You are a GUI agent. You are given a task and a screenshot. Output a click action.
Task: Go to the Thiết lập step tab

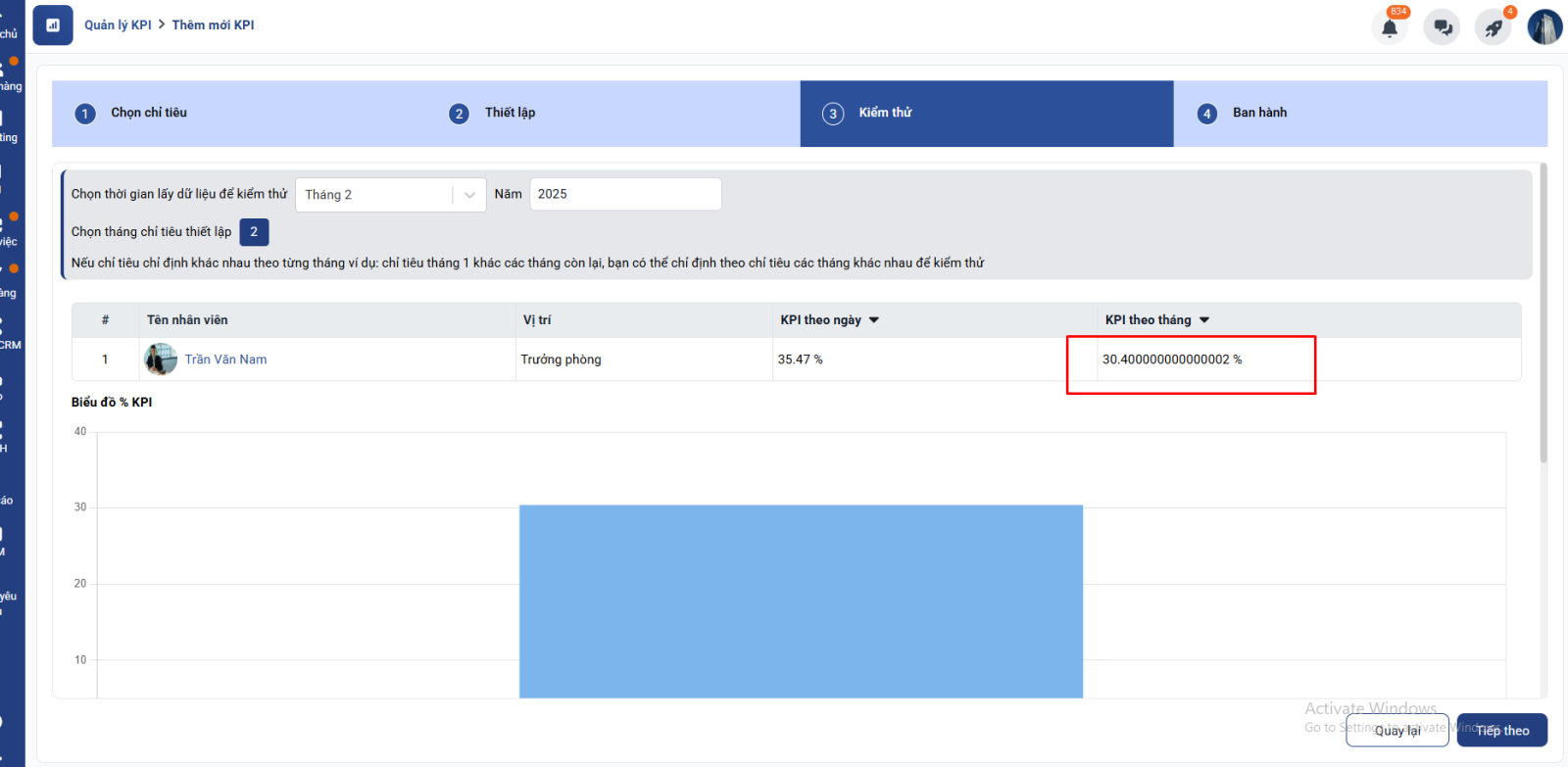click(x=510, y=113)
